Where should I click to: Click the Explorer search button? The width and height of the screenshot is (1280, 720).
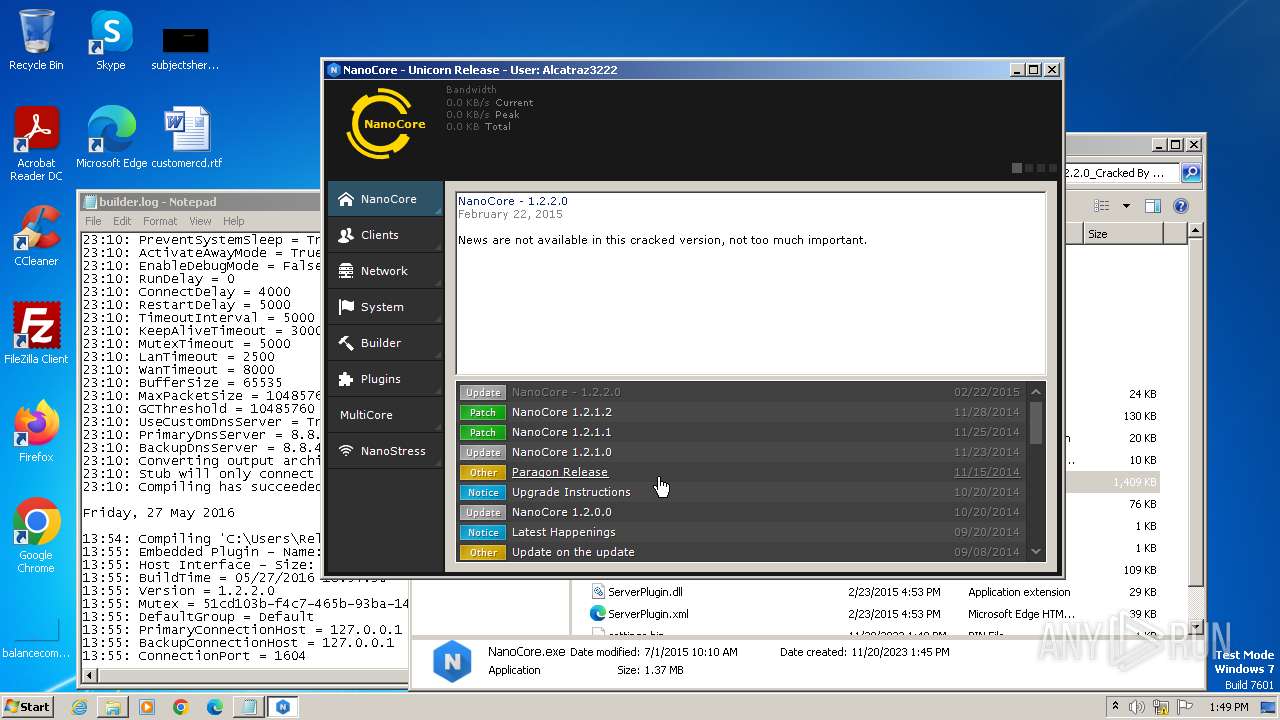click(x=1190, y=173)
